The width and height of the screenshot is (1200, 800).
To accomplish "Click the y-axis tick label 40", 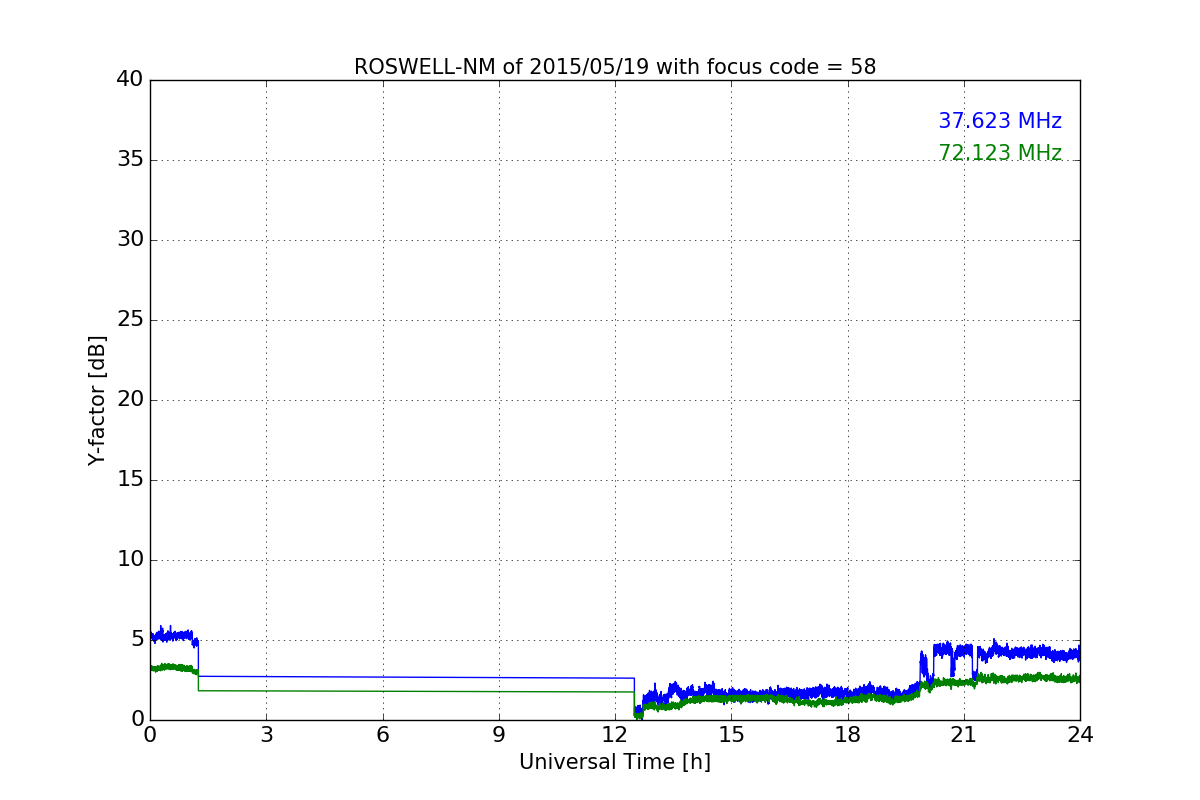I will 130,80.
